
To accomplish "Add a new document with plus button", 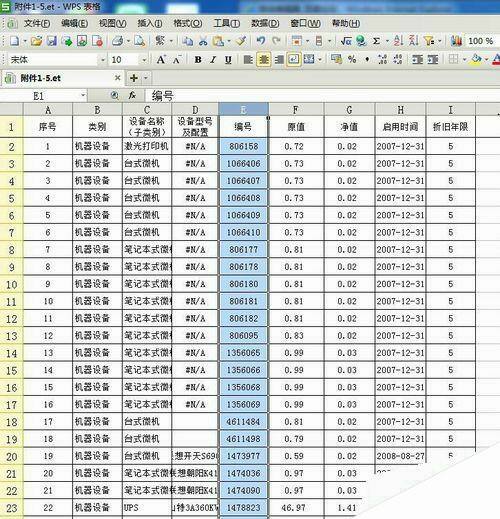I will [x=134, y=78].
